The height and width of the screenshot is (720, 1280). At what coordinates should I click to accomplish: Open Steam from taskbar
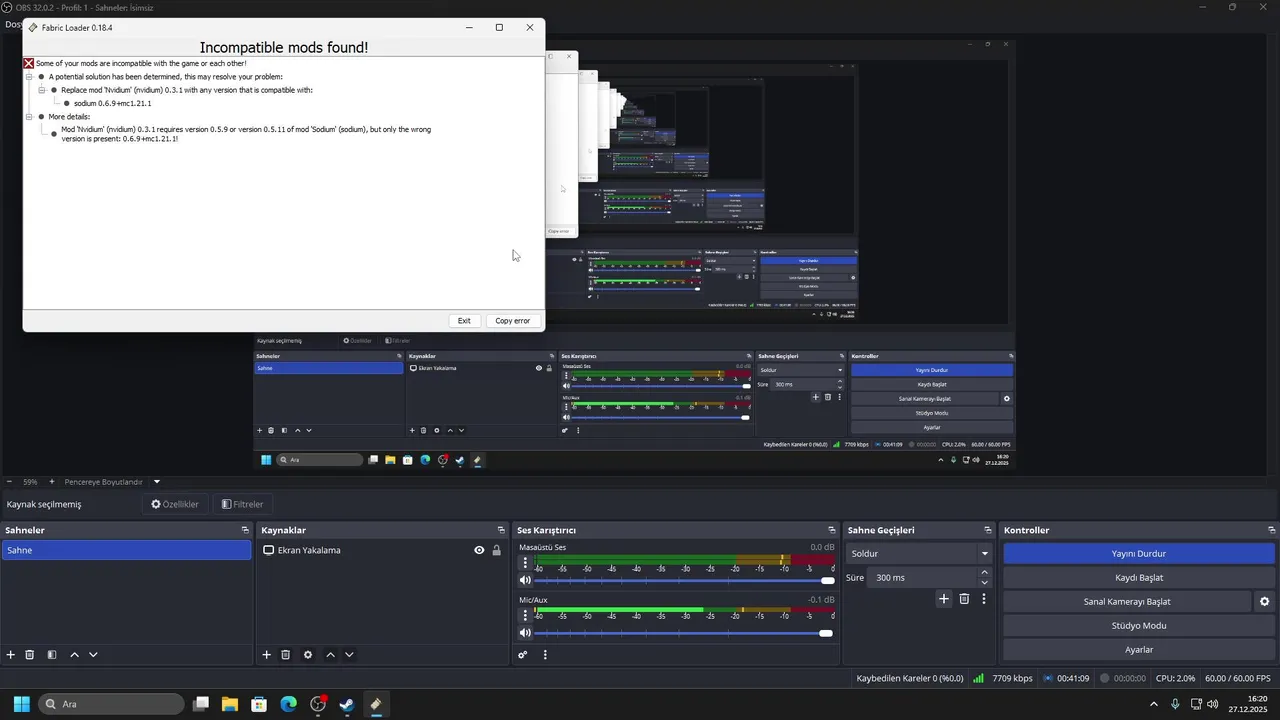pyautogui.click(x=346, y=704)
